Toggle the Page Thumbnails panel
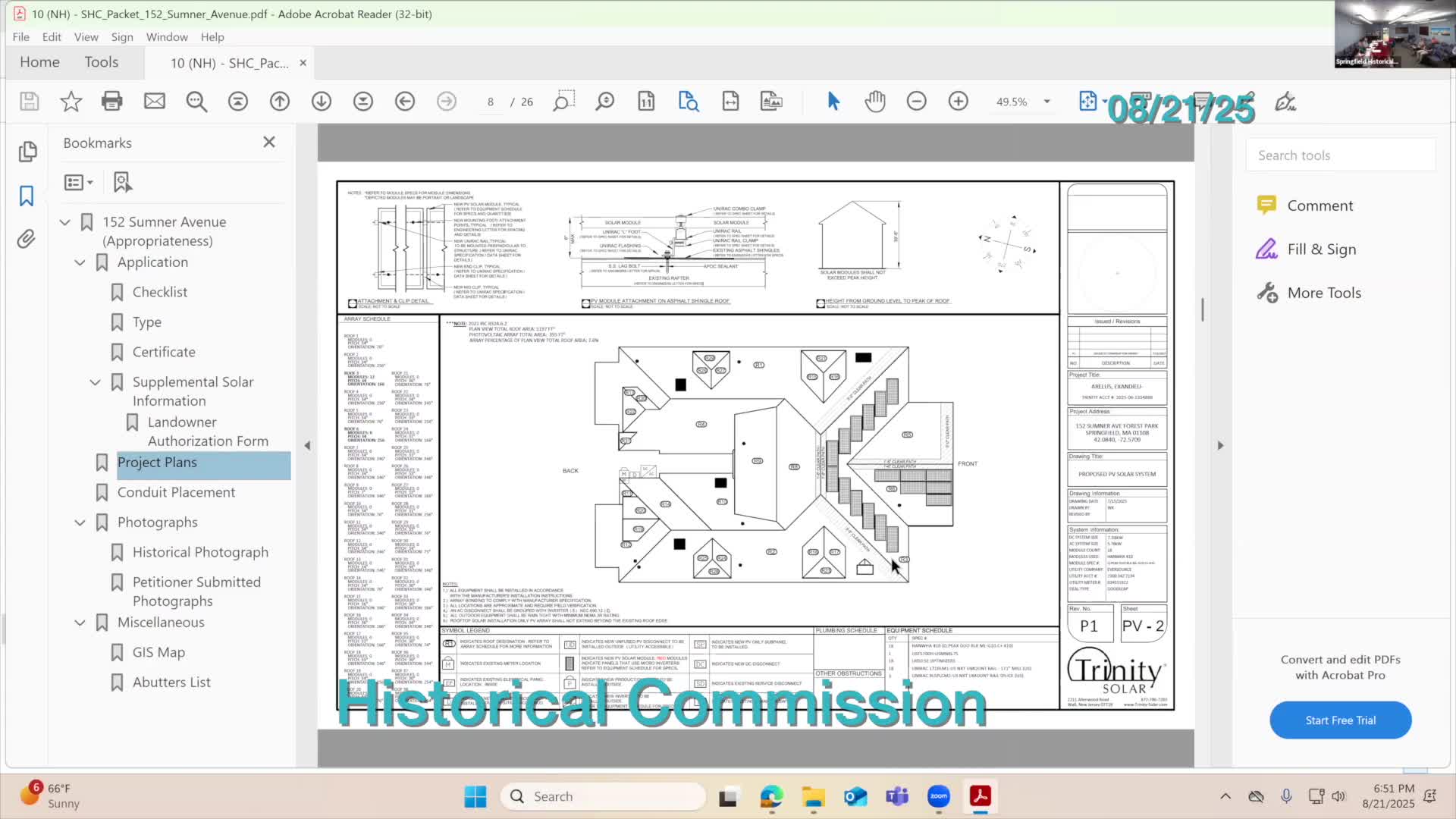 coord(27,152)
